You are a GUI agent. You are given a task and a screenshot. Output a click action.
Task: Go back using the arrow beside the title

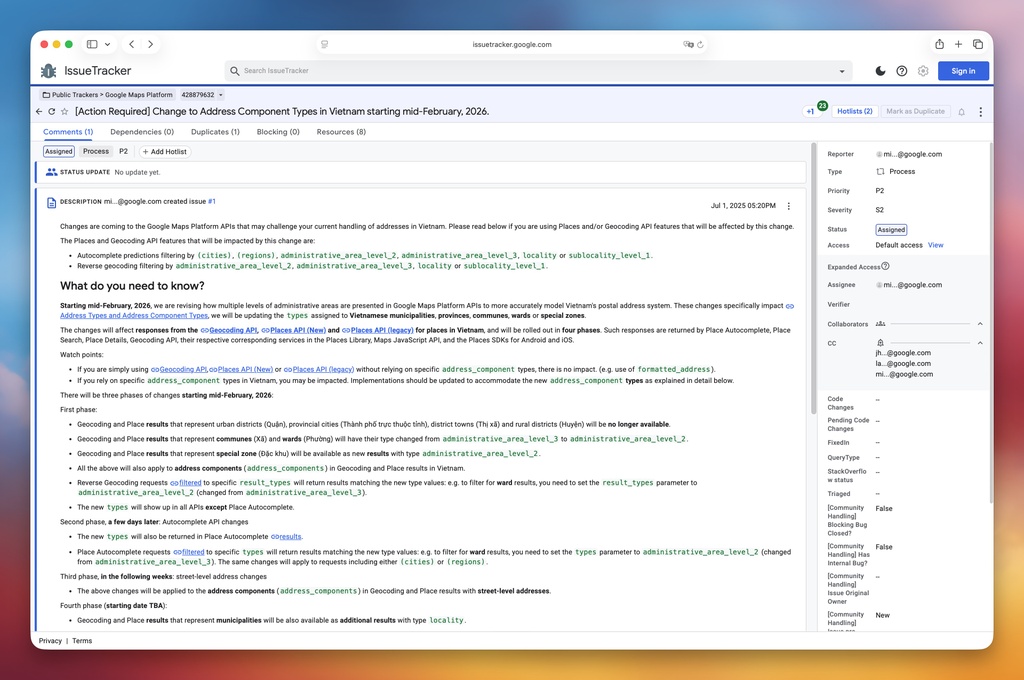pos(39,112)
